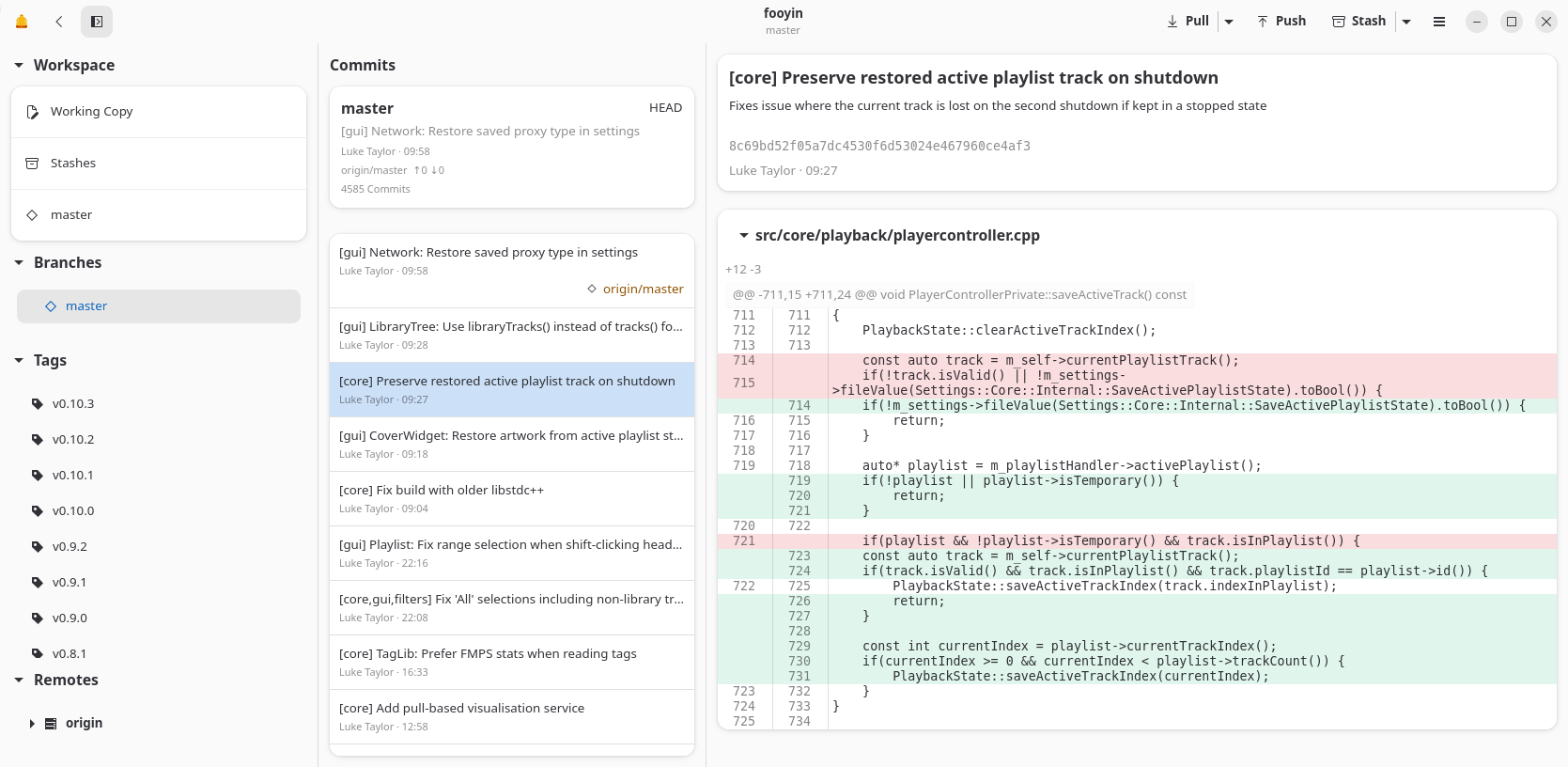The width and height of the screenshot is (1568, 767).
Task: Click the origin/master ref label
Action: coord(644,289)
